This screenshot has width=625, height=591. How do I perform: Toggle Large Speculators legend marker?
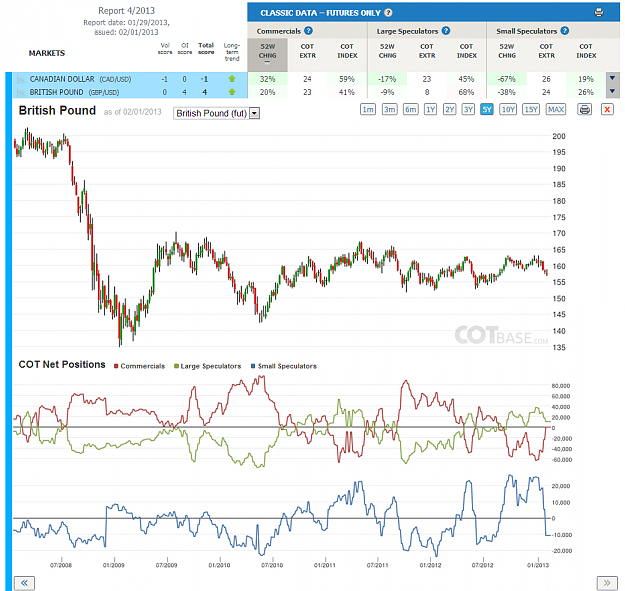(x=176, y=366)
